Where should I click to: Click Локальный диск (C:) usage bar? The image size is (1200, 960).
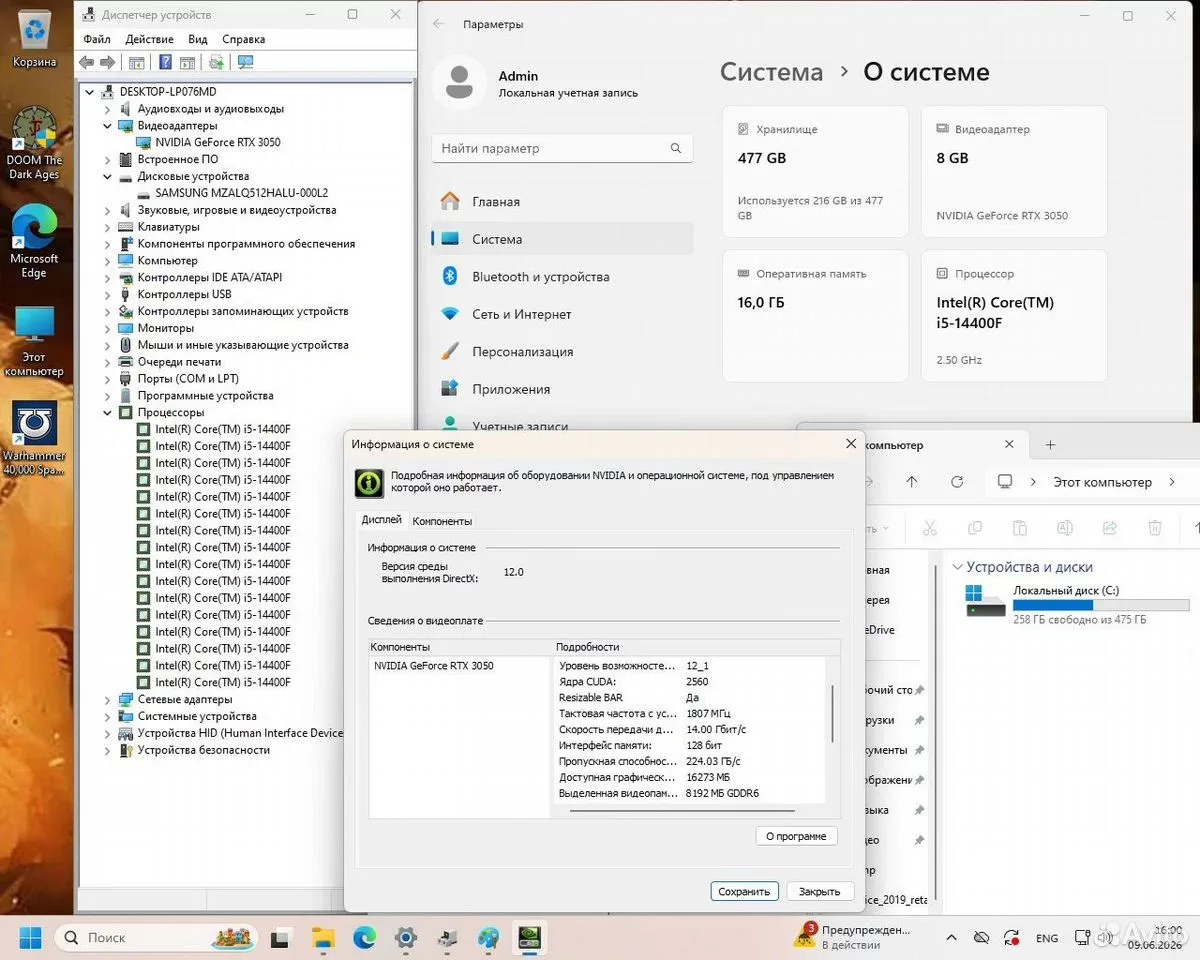(1101, 605)
